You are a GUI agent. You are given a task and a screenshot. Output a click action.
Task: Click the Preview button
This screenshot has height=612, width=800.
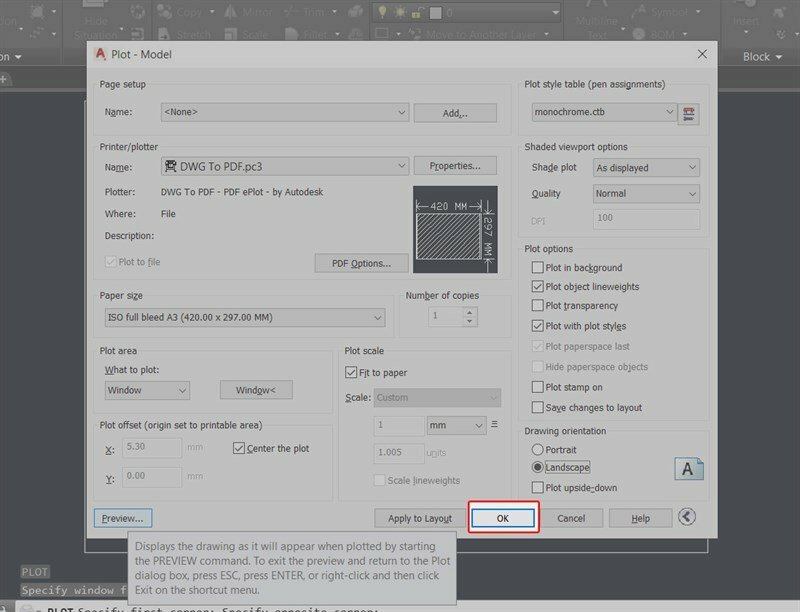tap(123, 518)
